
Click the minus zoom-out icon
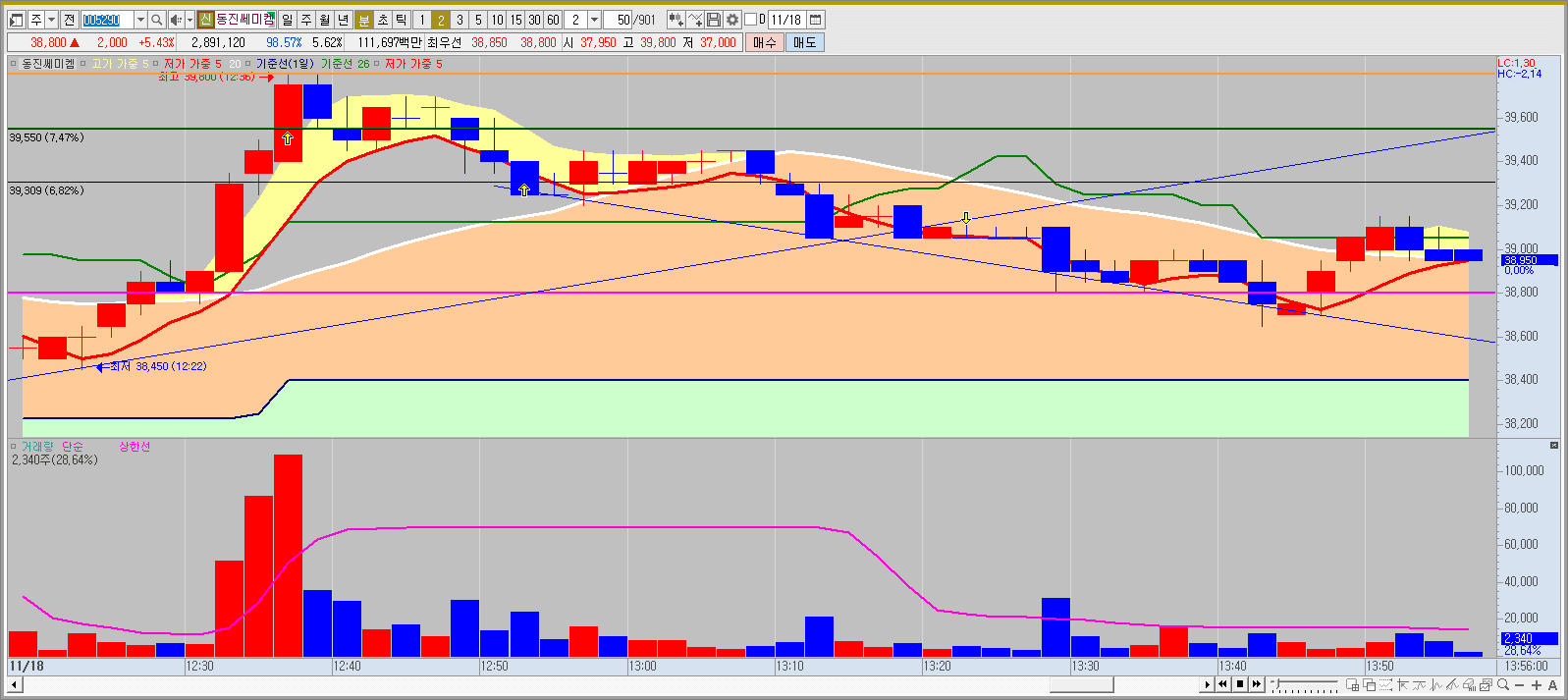[x=1519, y=684]
